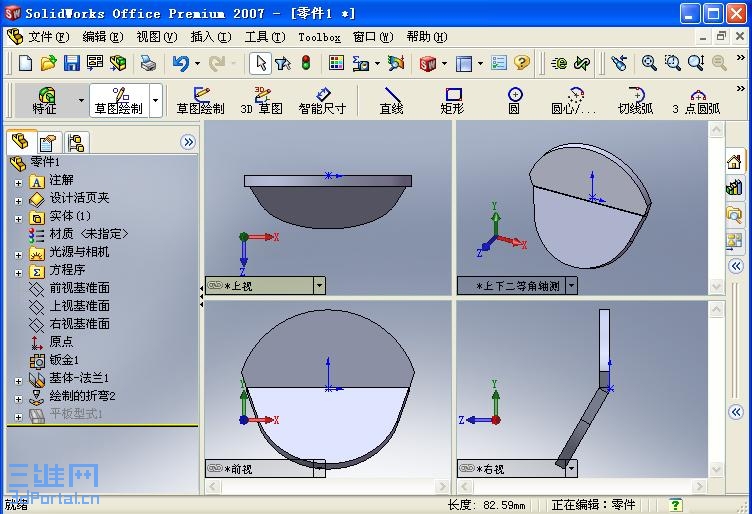Save the part with floppy icon
The height and width of the screenshot is (514, 752).
pyautogui.click(x=71, y=63)
